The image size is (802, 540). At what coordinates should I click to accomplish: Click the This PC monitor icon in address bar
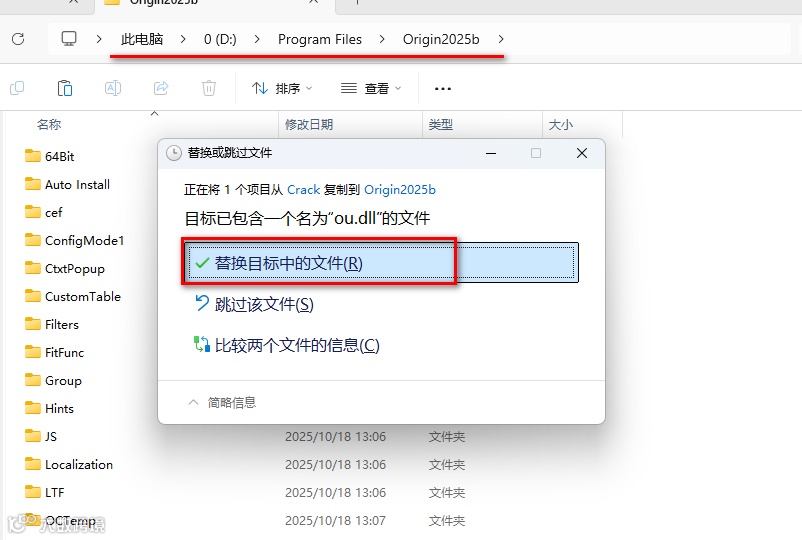coord(69,39)
